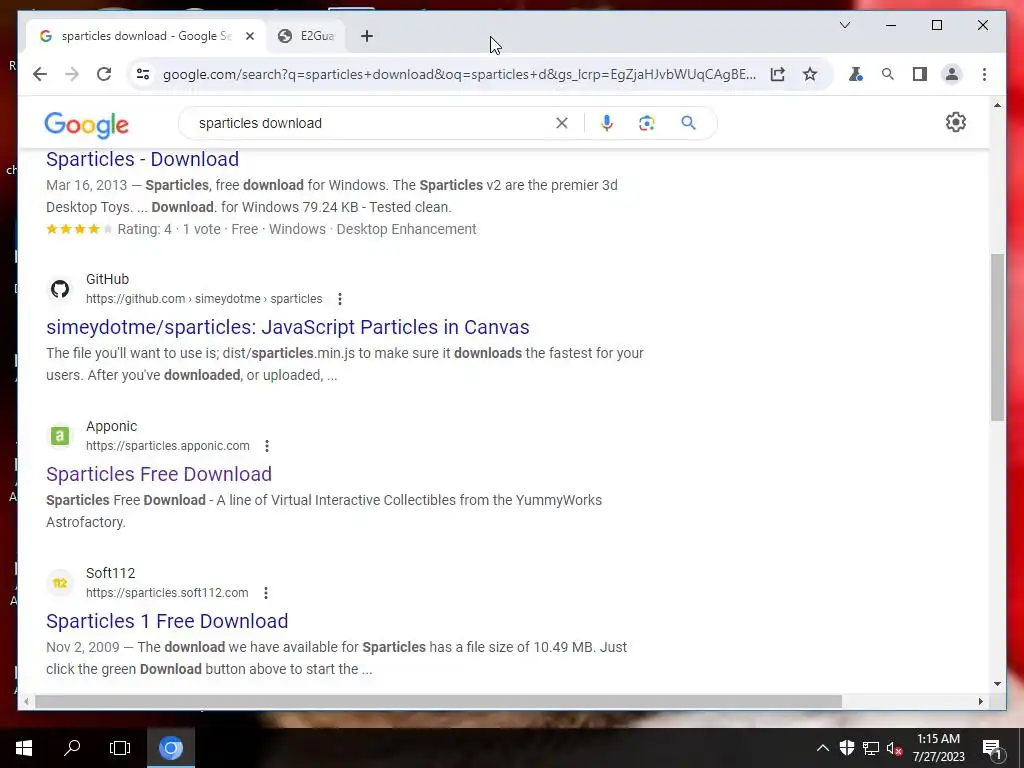Click the forward navigation arrow
This screenshot has width=1024, height=768.
72,74
